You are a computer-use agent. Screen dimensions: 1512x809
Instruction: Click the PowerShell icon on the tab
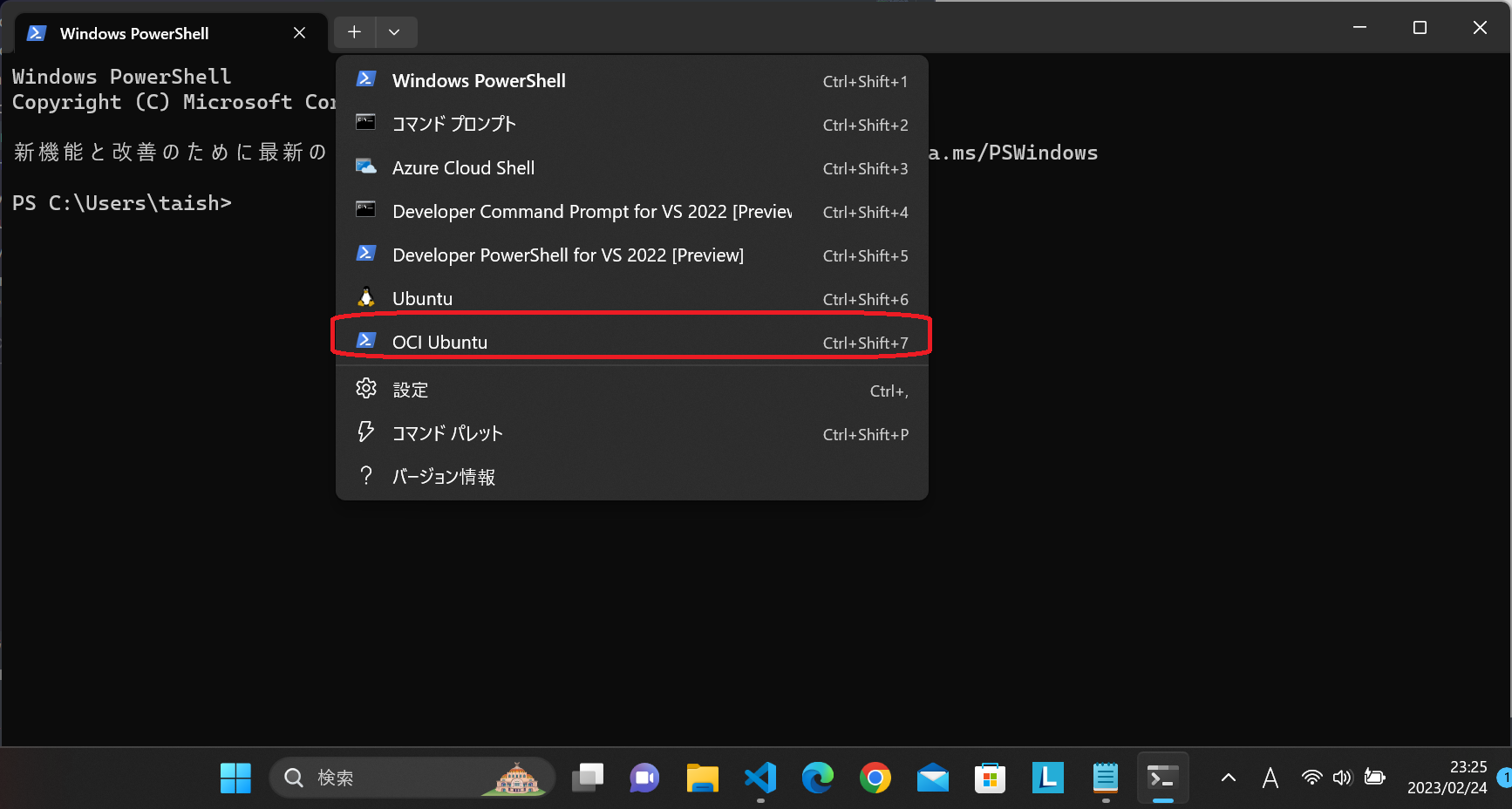pyautogui.click(x=37, y=33)
